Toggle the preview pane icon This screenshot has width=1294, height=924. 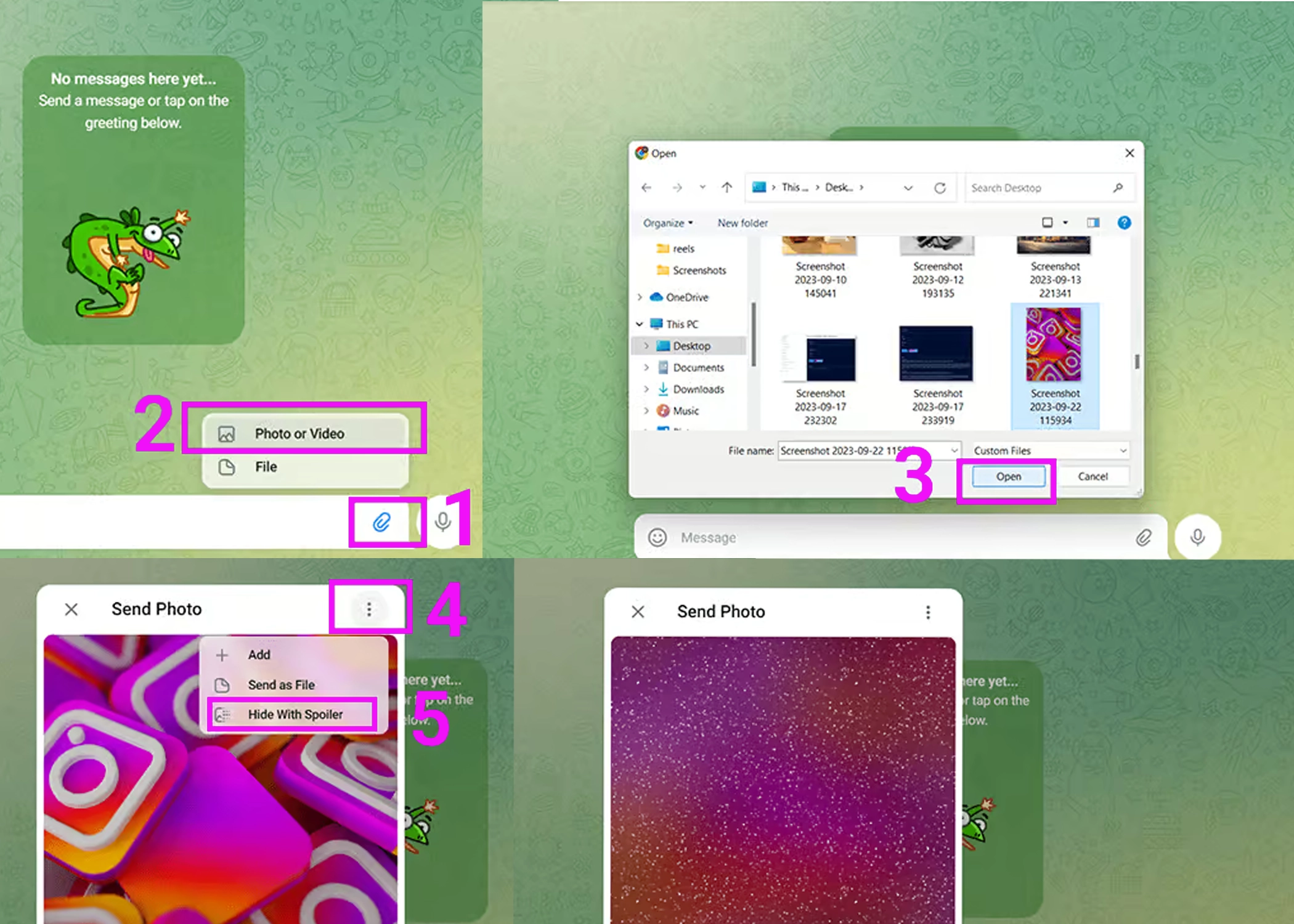tap(1093, 222)
